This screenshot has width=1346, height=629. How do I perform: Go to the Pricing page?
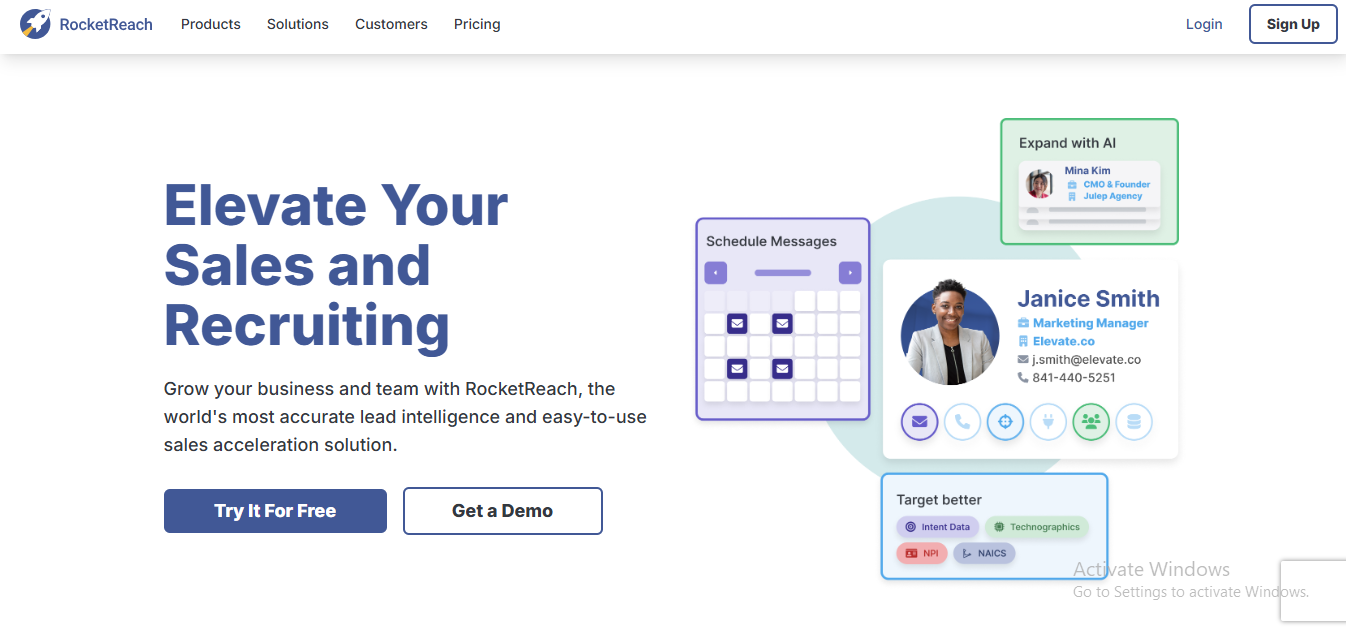click(x=477, y=24)
